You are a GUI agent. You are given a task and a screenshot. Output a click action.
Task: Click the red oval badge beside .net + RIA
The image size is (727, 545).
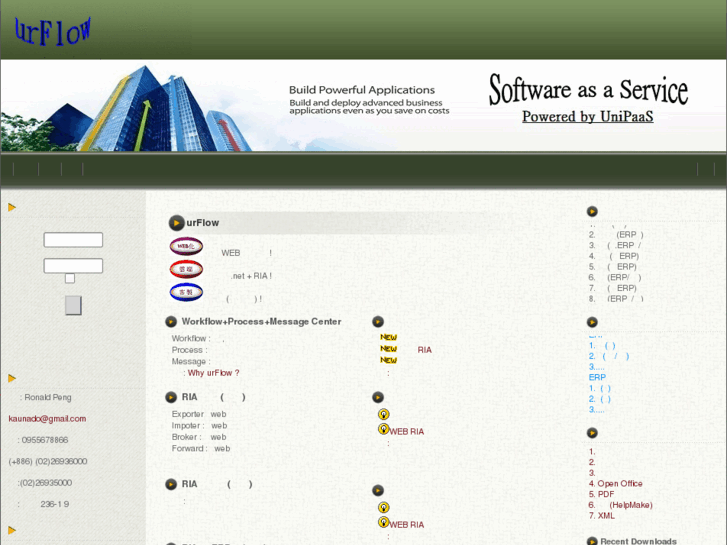[186, 269]
